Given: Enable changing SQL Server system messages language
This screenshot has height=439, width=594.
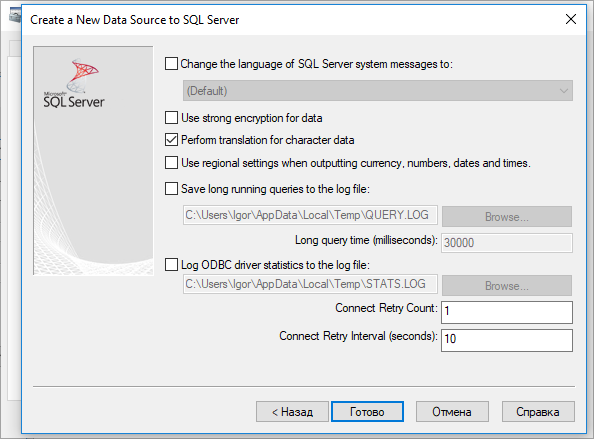Looking at the screenshot, I should pyautogui.click(x=171, y=64).
